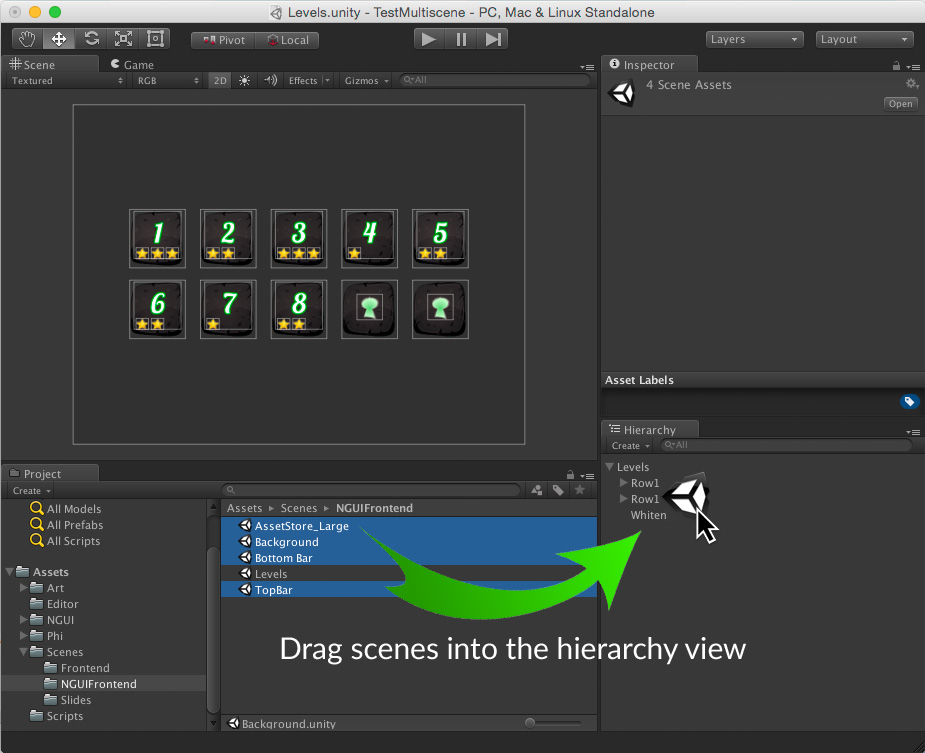Image resolution: width=925 pixels, height=753 pixels.
Task: Open the Layout dropdown
Action: click(864, 40)
